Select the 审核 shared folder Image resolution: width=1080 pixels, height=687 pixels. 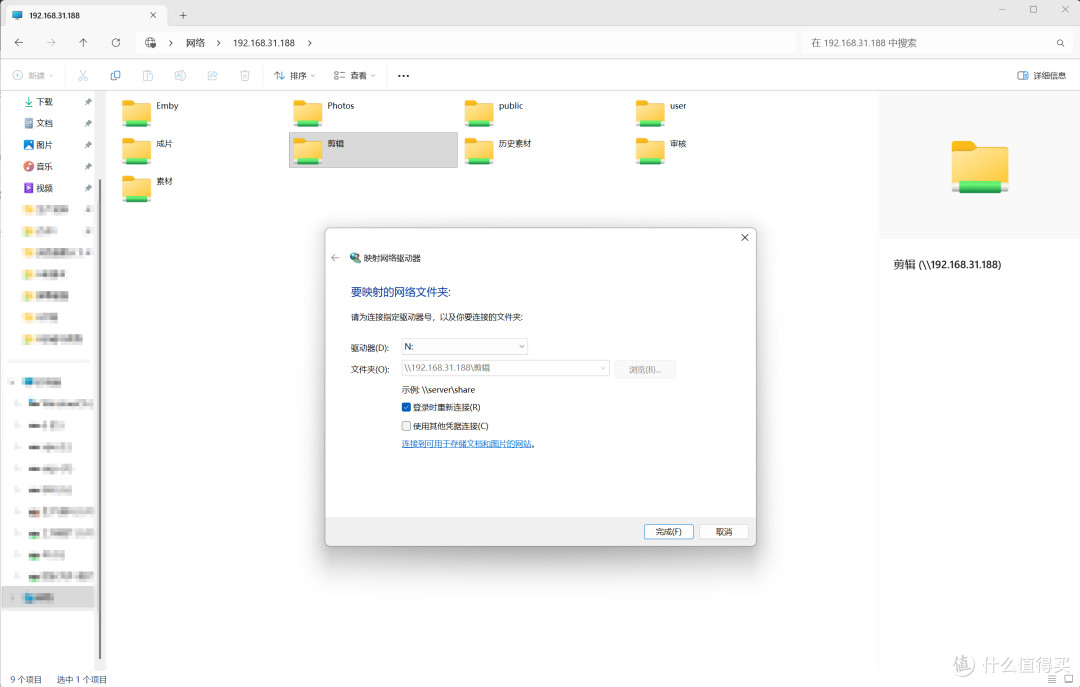pos(661,150)
